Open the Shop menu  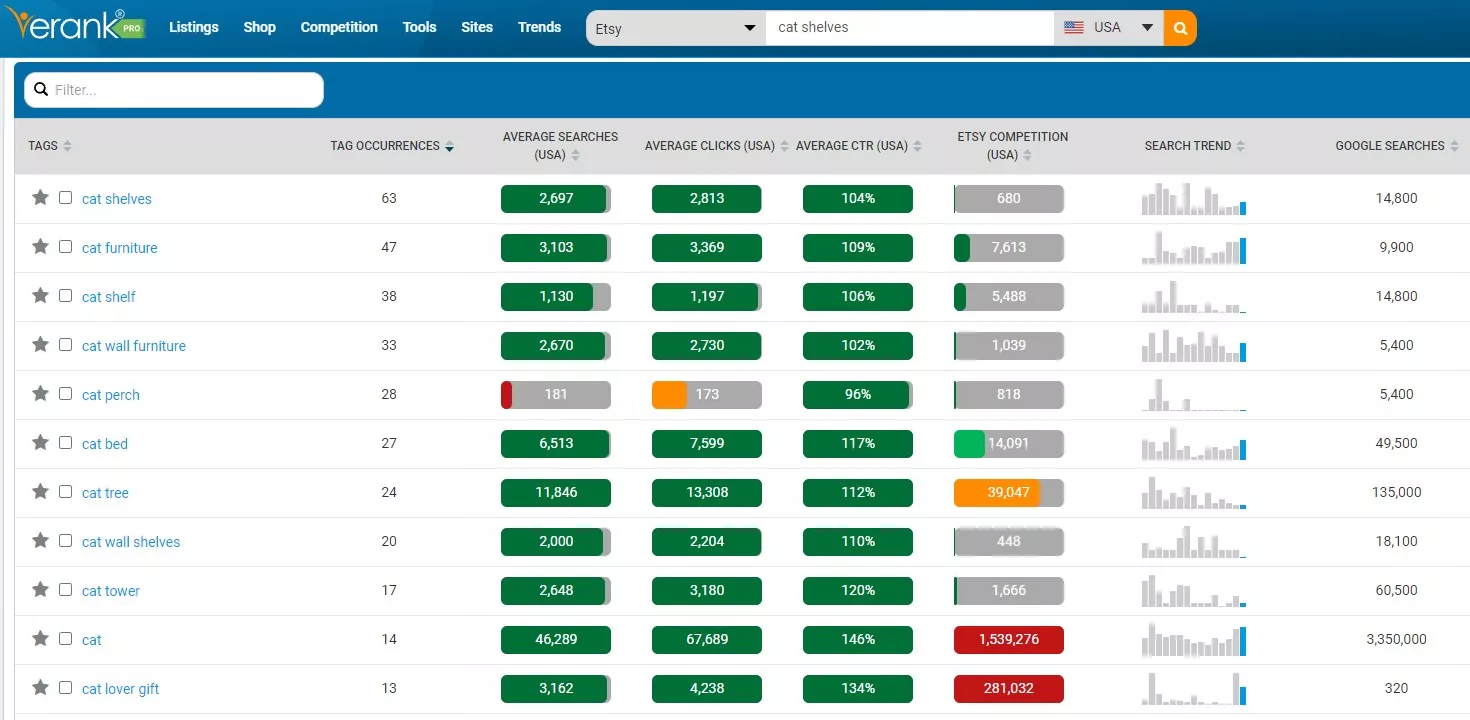[260, 27]
